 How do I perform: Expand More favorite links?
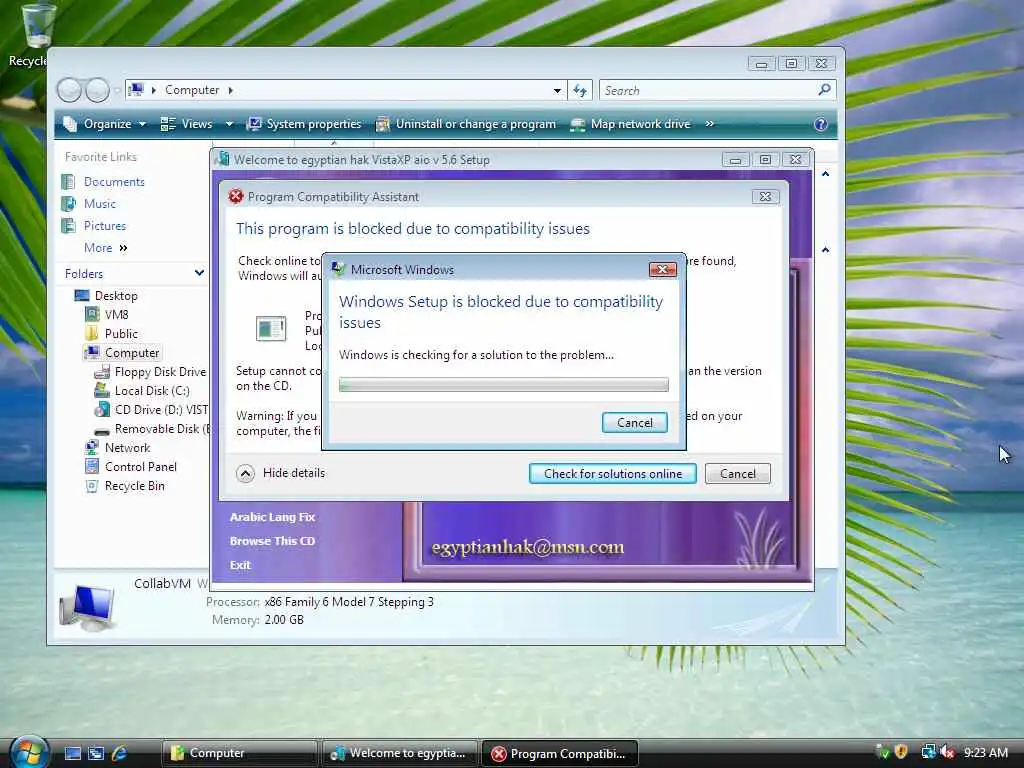tap(106, 248)
